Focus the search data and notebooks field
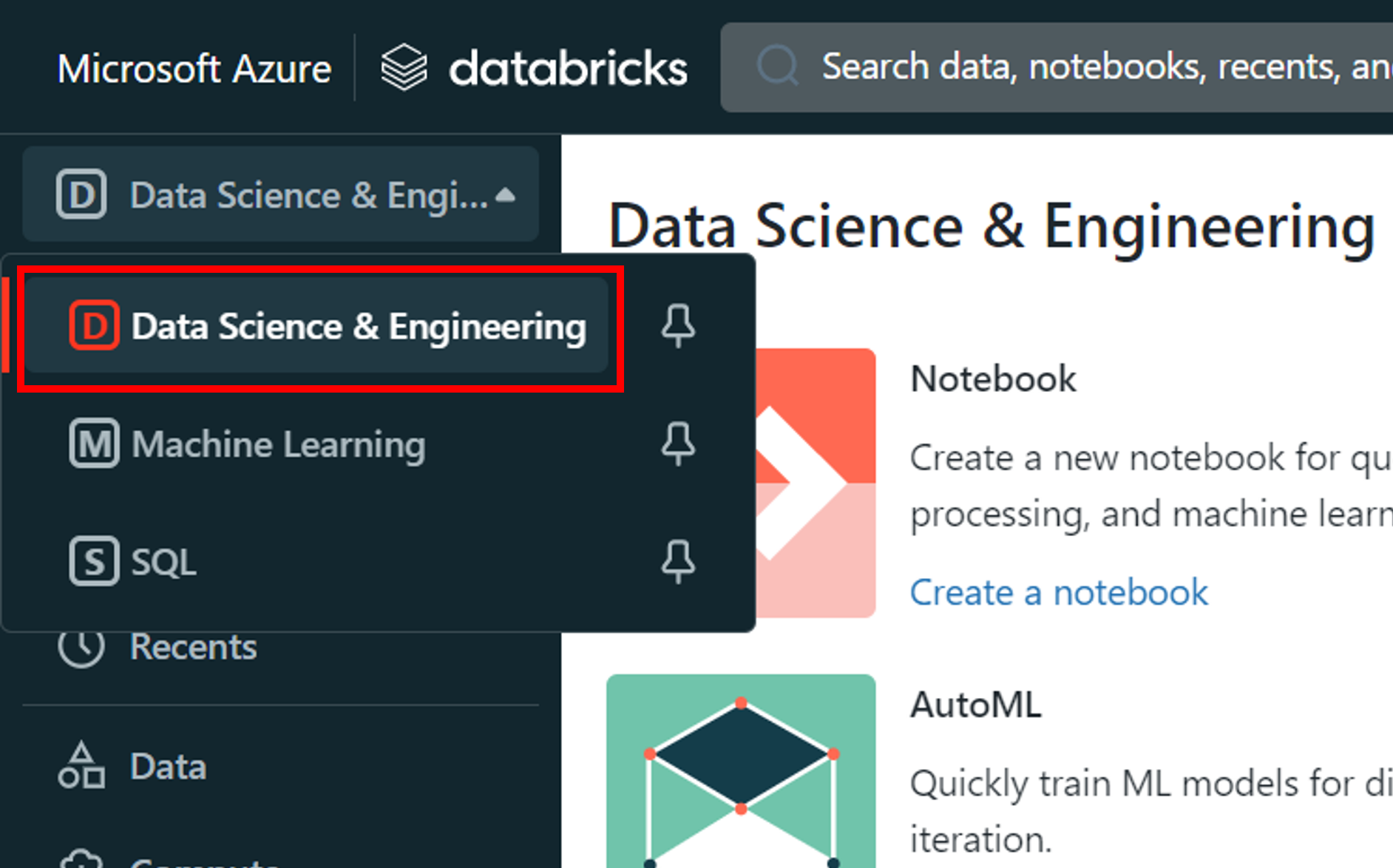Viewport: 1393px width, 868px height. click(1102, 67)
